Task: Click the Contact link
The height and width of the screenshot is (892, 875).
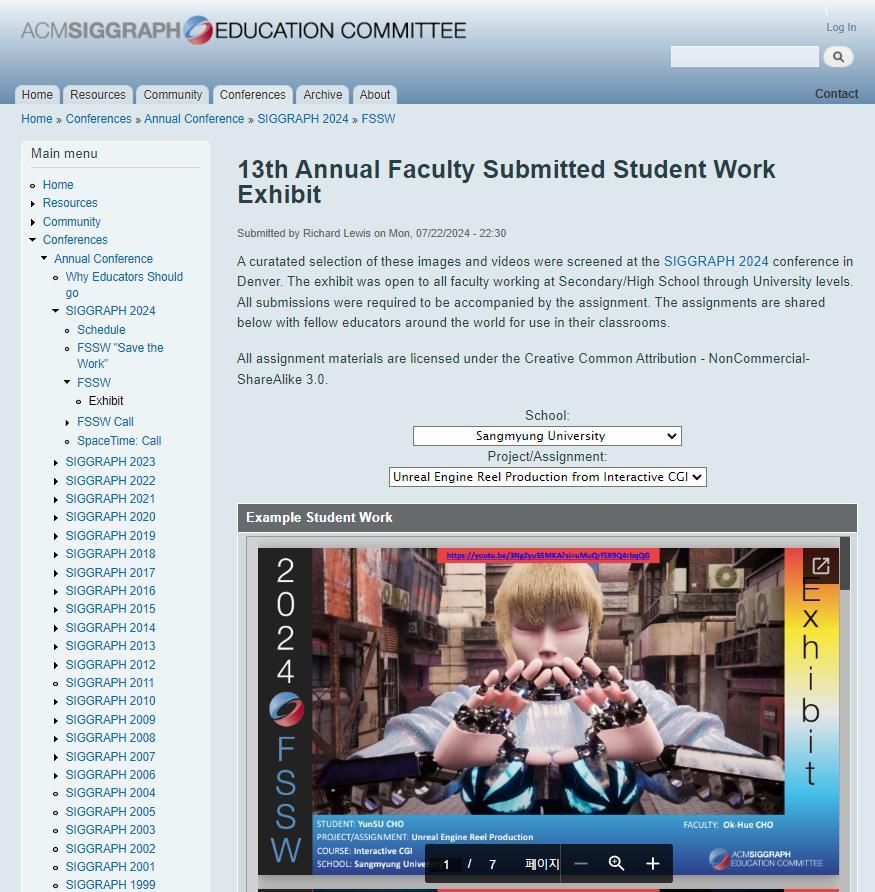Action: [836, 94]
